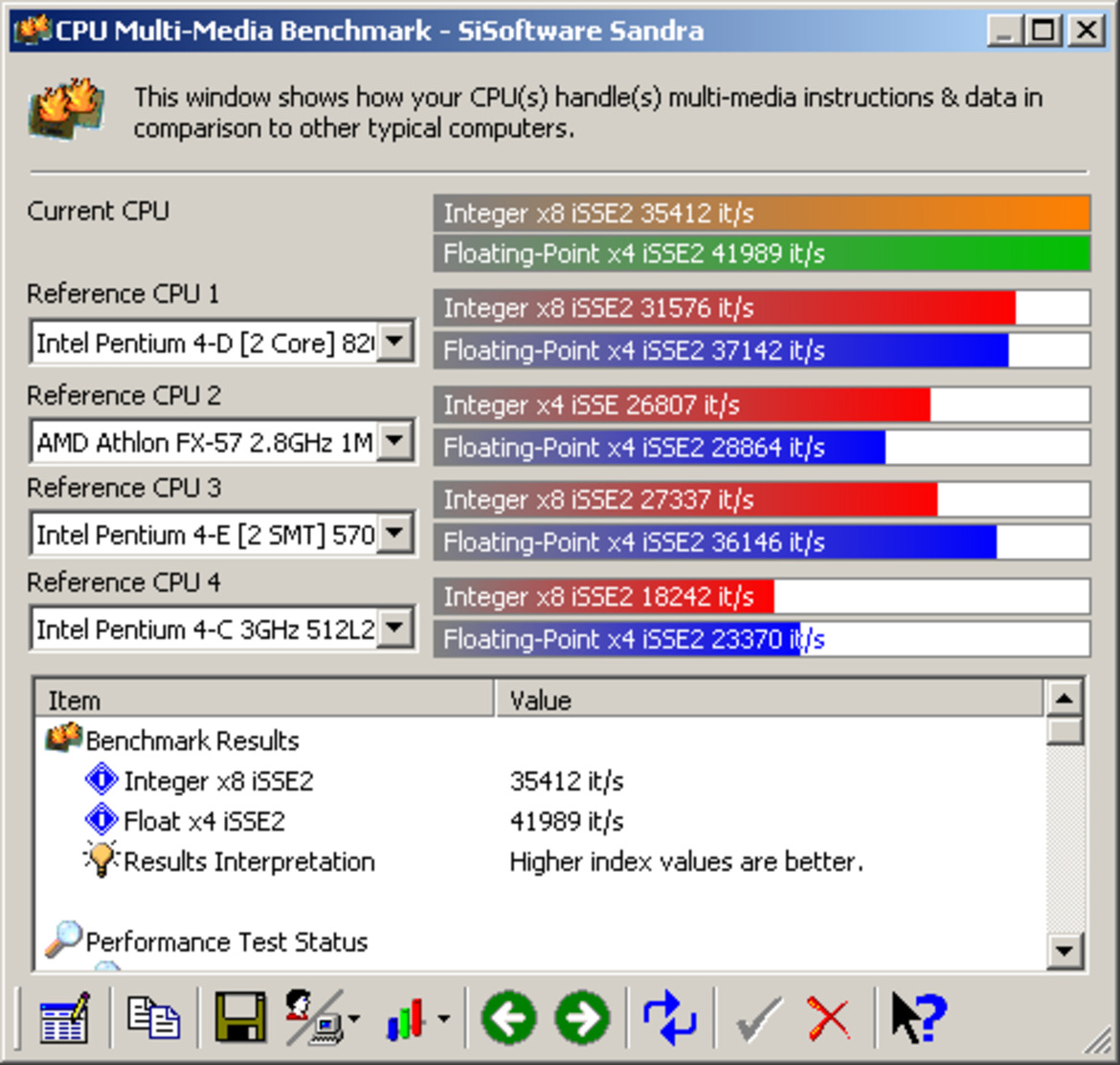Image resolution: width=1120 pixels, height=1065 pixels.
Task: Minimize the Sandra benchmark window
Action: tap(1004, 30)
